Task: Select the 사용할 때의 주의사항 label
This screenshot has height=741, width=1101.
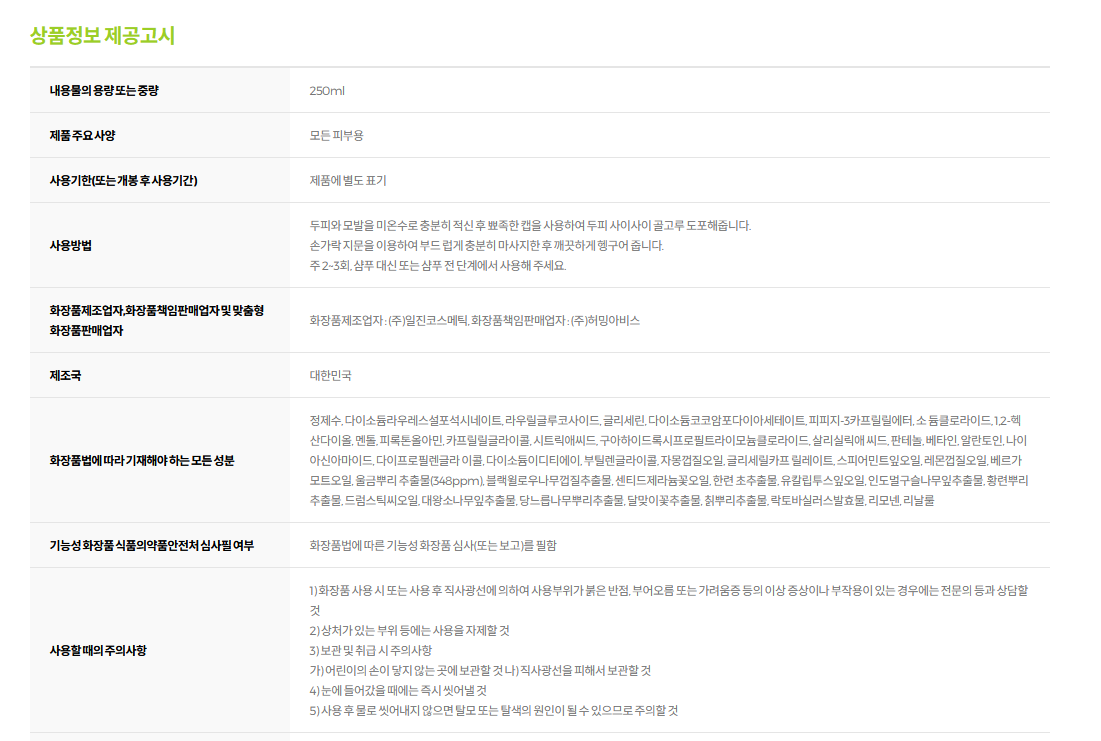Action: (98, 650)
